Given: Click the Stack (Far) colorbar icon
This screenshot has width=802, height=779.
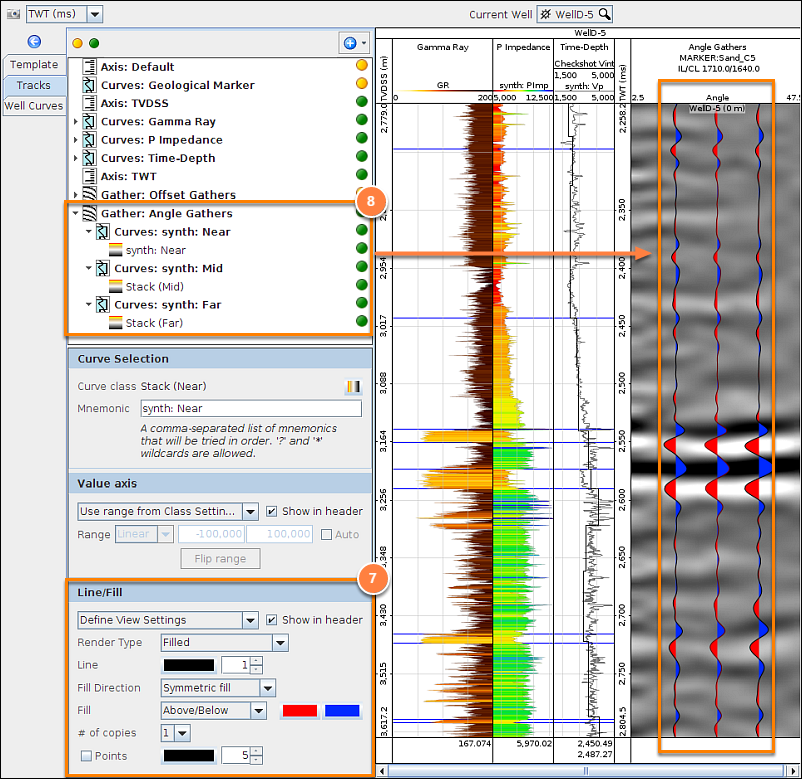Looking at the screenshot, I should (x=115, y=323).
